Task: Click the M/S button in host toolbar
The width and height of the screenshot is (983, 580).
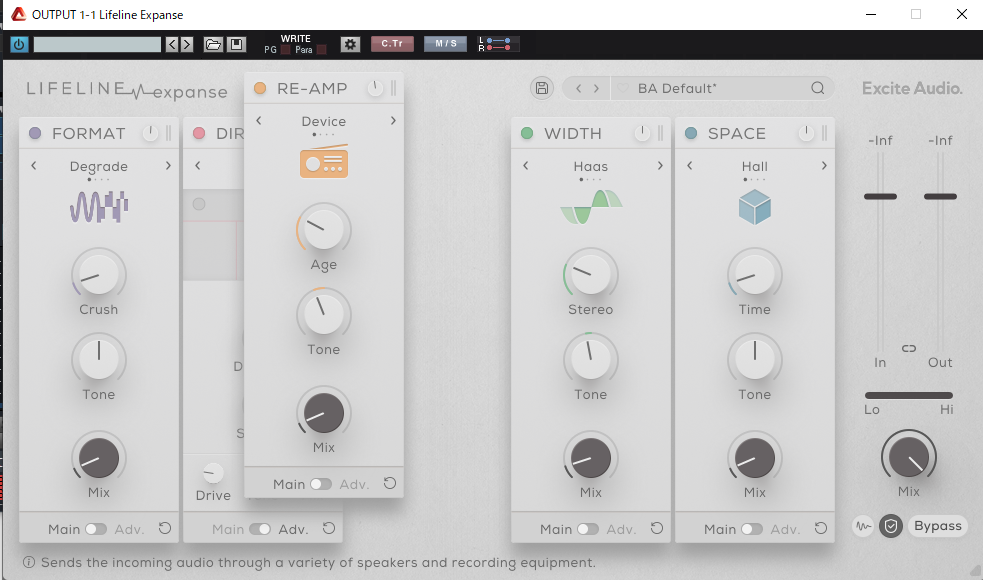Action: pos(446,44)
